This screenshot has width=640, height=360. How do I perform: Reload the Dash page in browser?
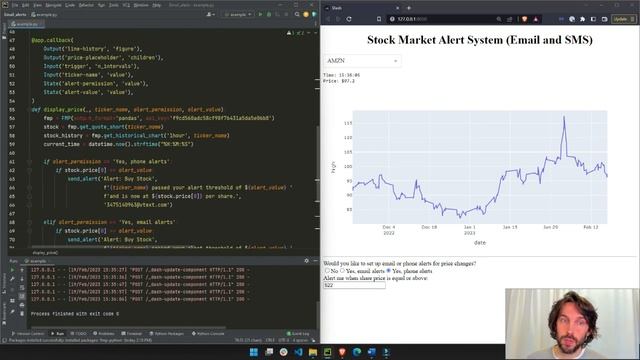[349, 19]
